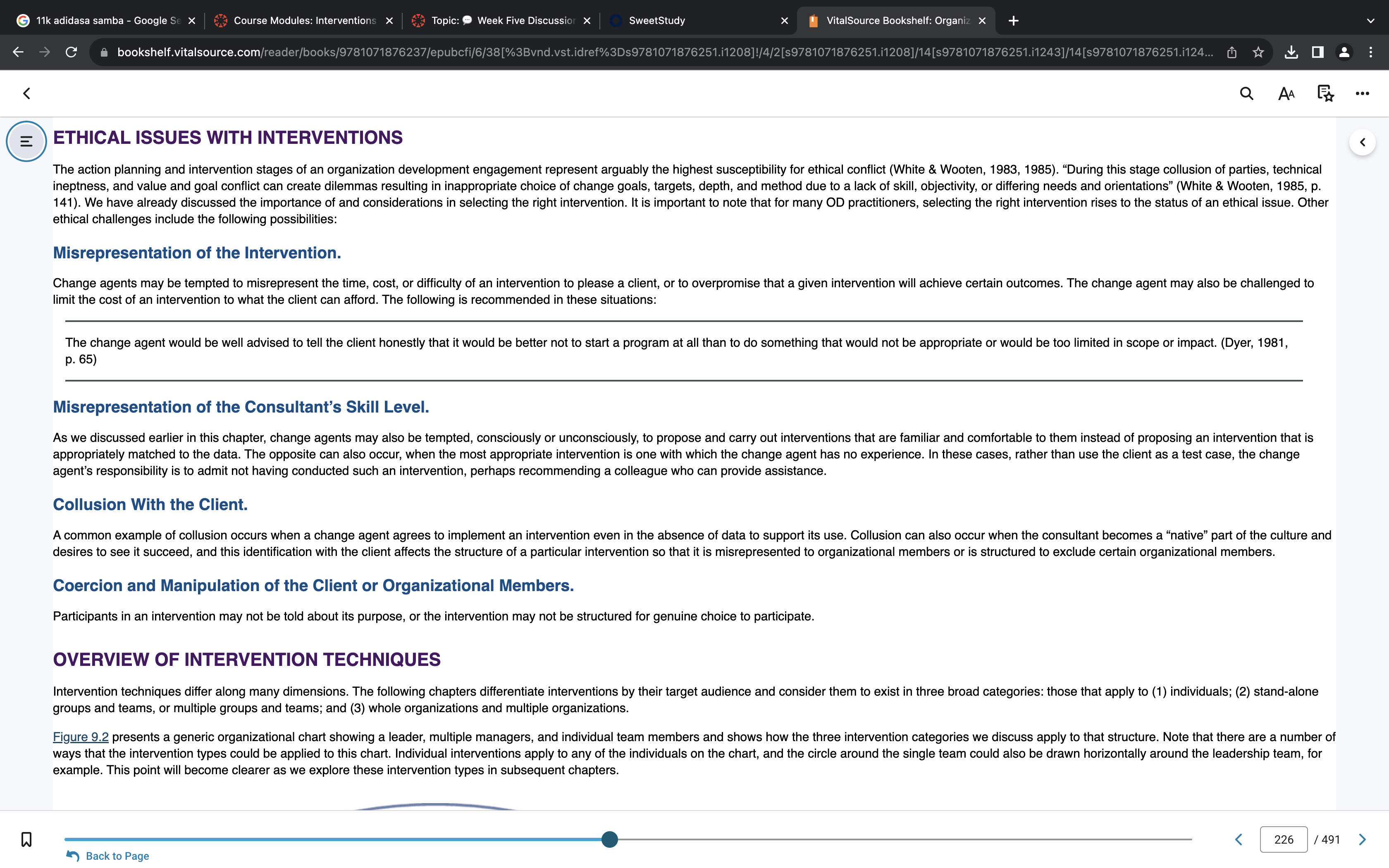Open a new browser tab
The width and height of the screenshot is (1389, 868).
pos(1014,21)
